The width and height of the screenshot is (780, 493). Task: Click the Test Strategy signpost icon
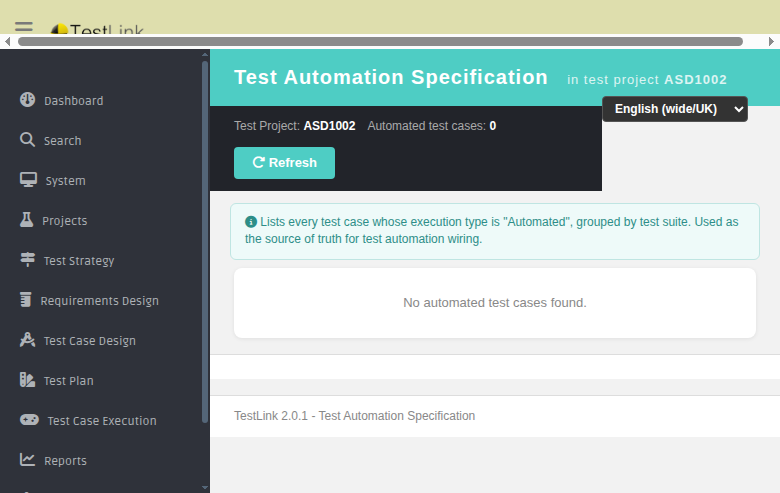[27, 260]
